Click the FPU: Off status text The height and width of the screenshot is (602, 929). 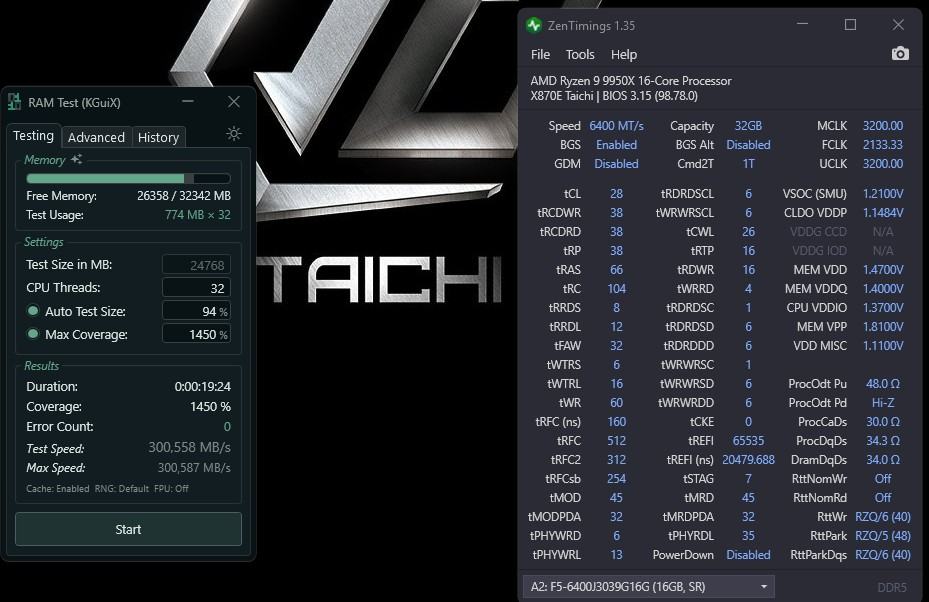[x=171, y=489]
